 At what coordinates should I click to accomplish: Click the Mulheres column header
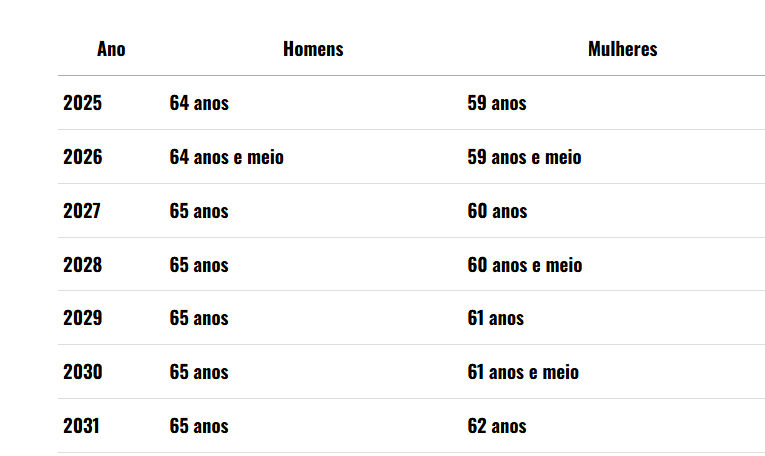click(x=623, y=49)
